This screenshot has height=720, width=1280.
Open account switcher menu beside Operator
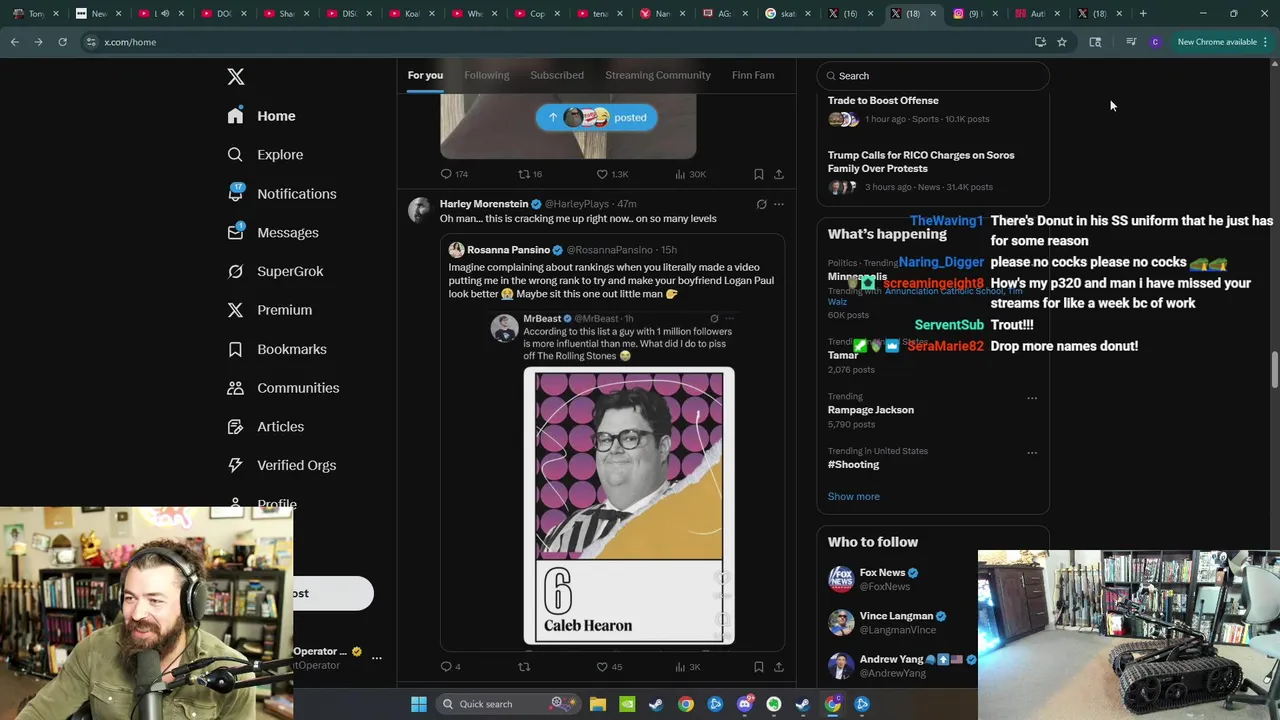click(376, 658)
